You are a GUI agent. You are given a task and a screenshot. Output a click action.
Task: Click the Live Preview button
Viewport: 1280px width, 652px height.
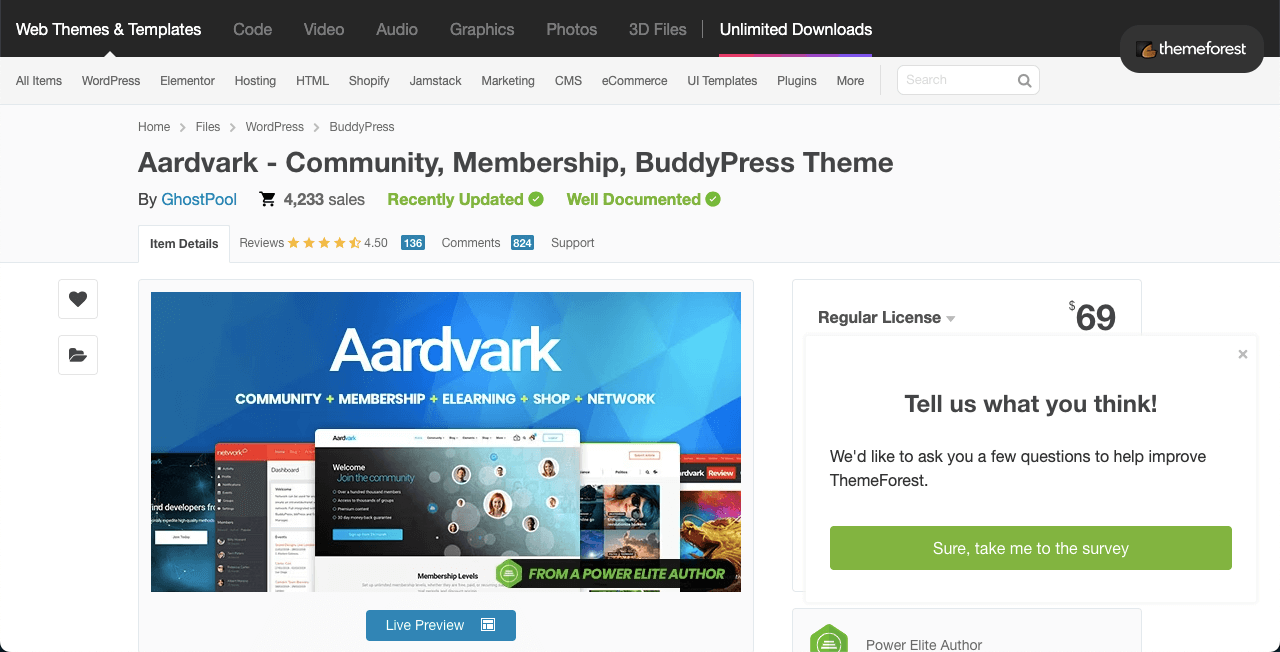point(441,625)
